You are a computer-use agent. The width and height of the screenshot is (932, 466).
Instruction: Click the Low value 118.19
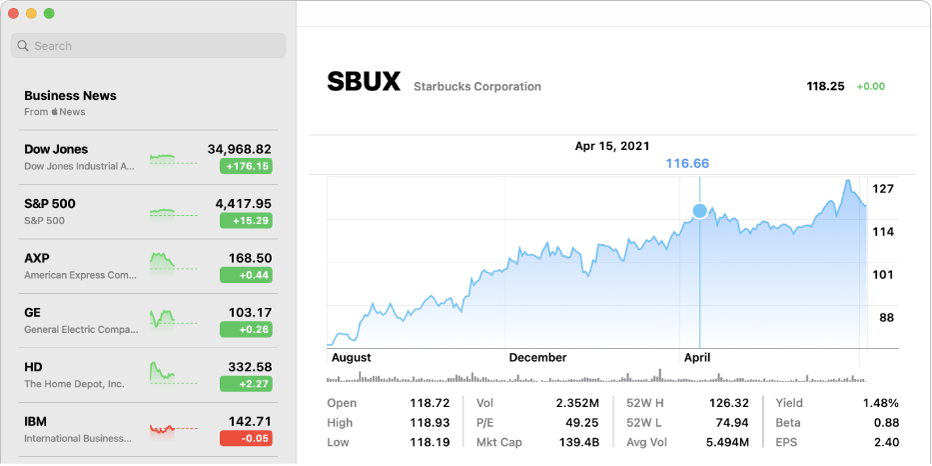coord(430,442)
